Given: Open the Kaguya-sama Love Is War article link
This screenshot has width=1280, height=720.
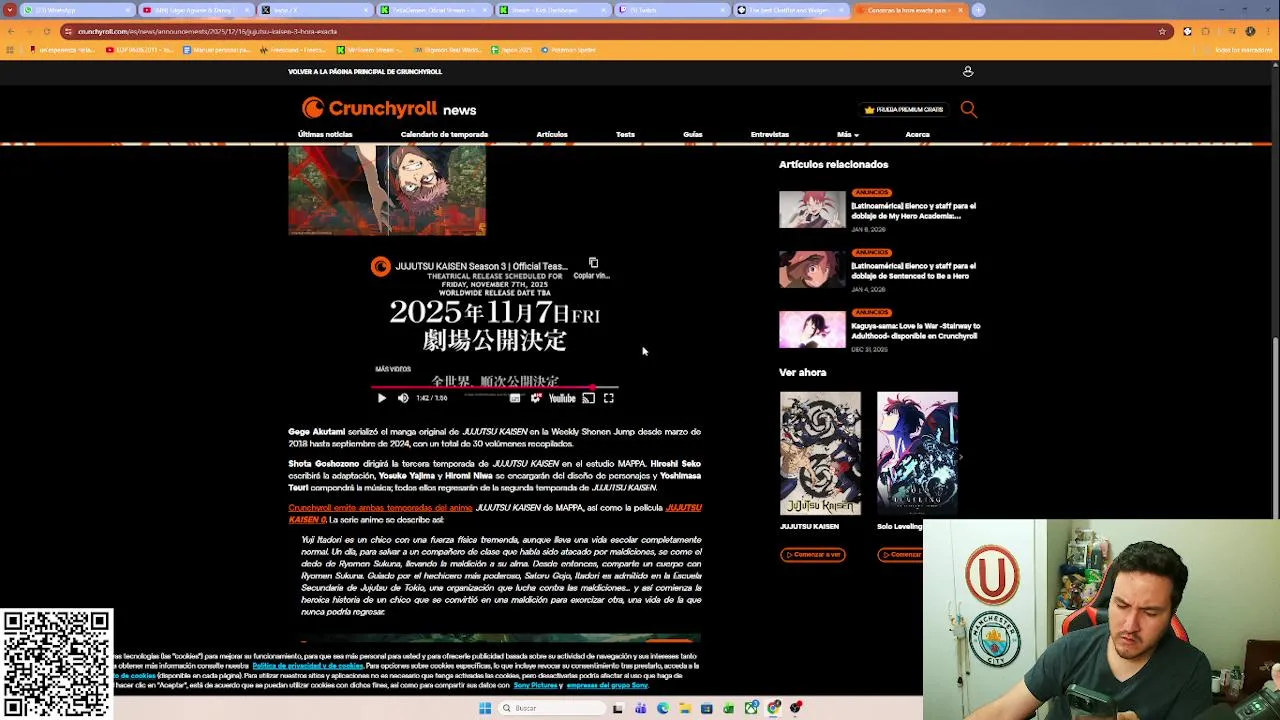Looking at the screenshot, I should pos(915,331).
